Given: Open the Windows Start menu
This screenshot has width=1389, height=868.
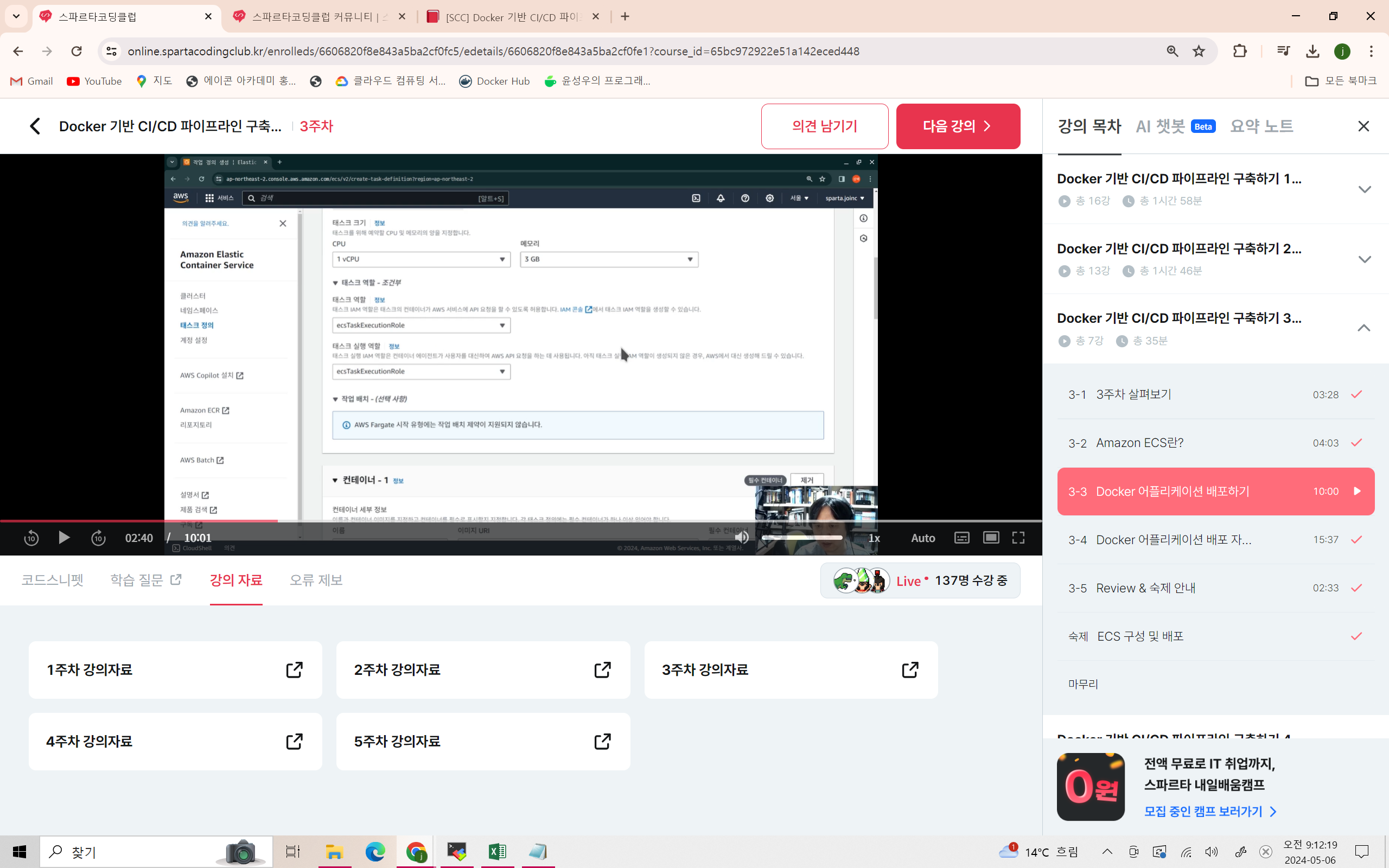Looking at the screenshot, I should (x=20, y=851).
